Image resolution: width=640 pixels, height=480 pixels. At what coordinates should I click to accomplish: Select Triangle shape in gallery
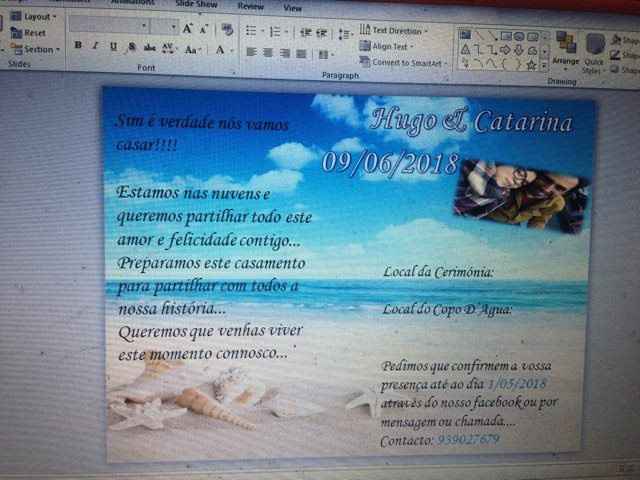tap(465, 50)
